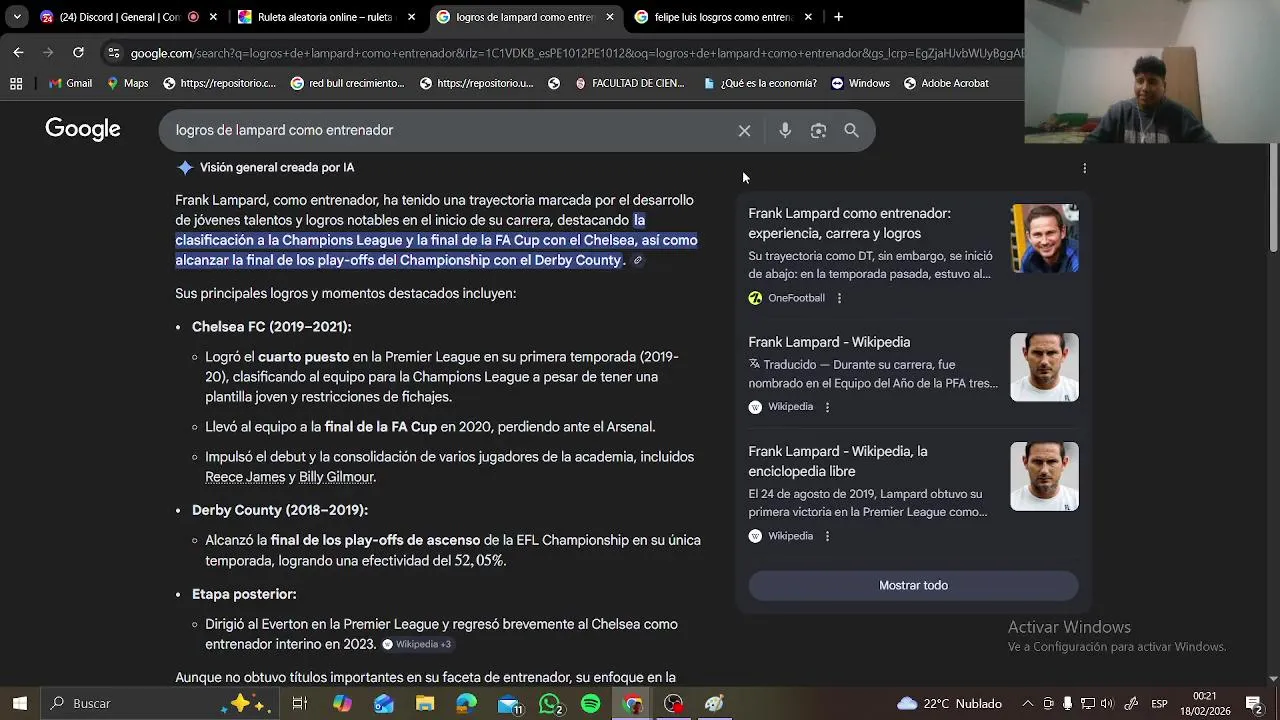Open Frank Lampard - Wikipedia, la enciclopedia libre
The width and height of the screenshot is (1280, 720).
838,461
